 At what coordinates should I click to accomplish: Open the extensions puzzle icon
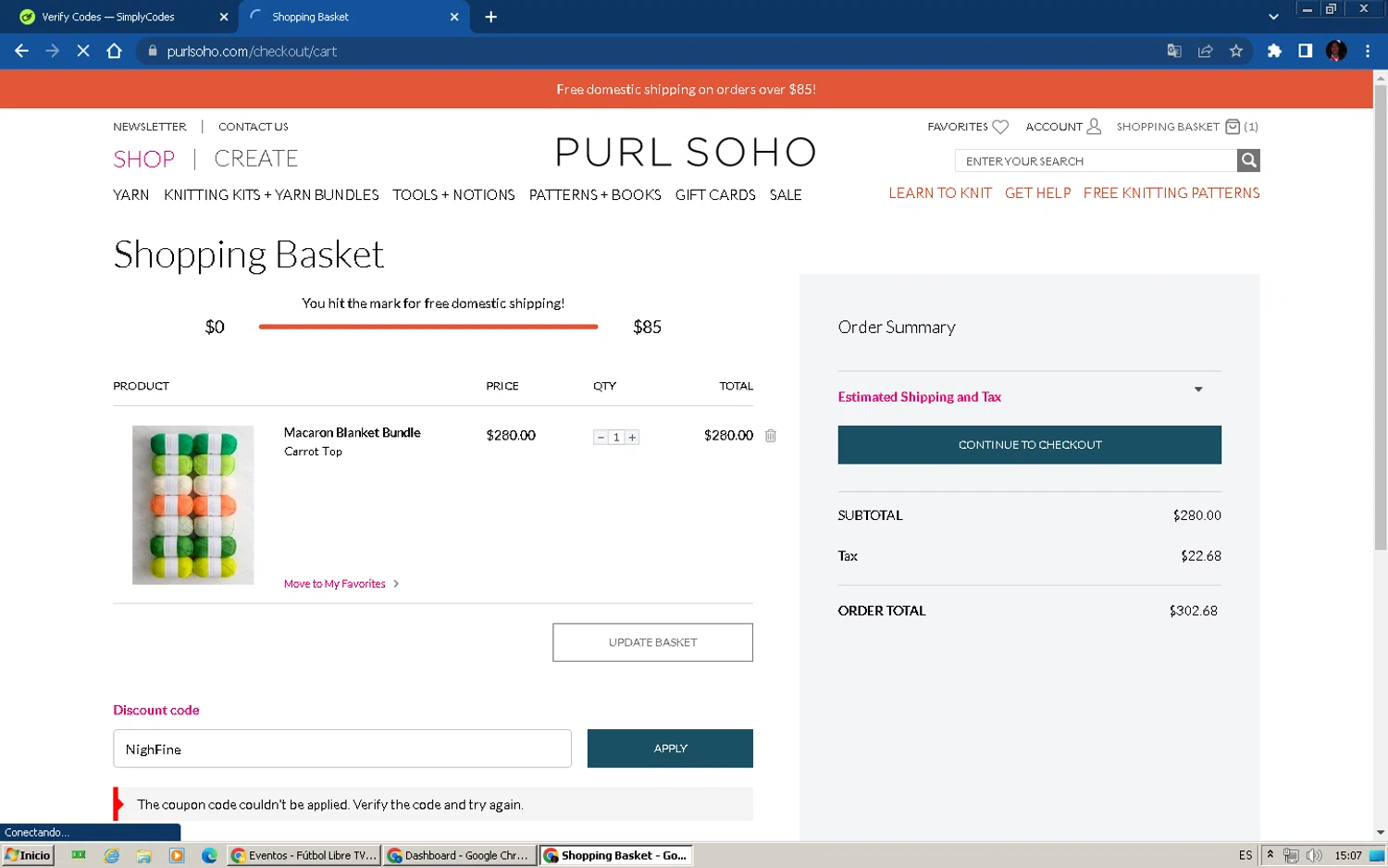(1274, 51)
